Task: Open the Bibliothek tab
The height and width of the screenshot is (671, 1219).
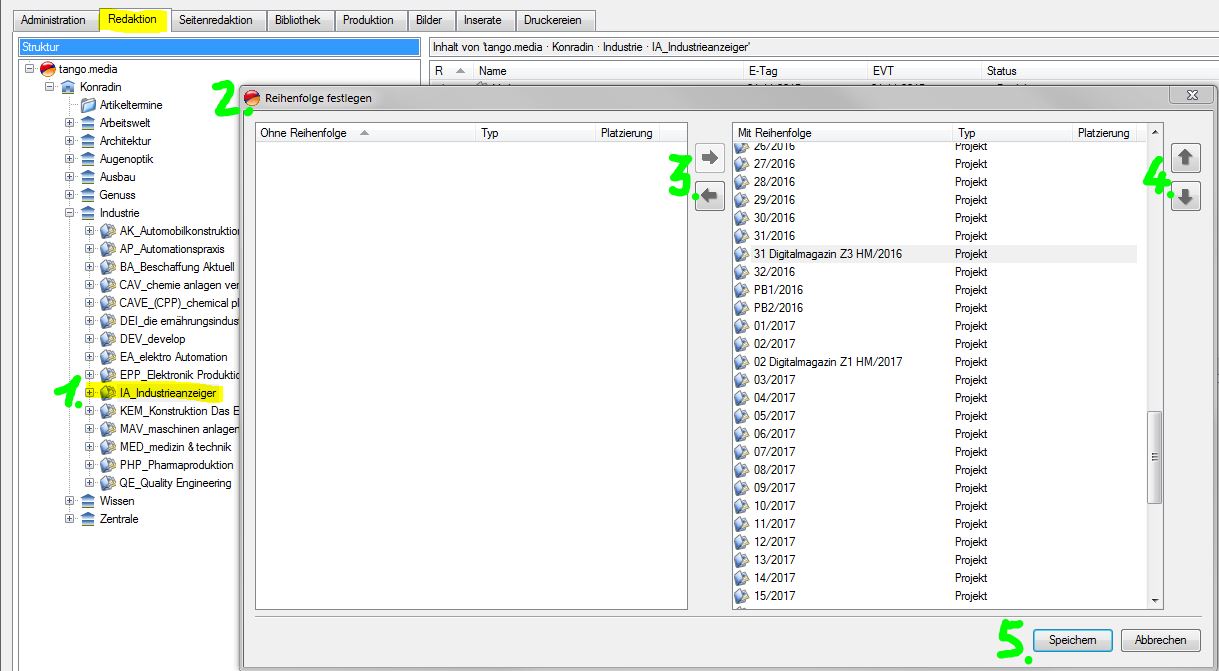Action: [298, 20]
